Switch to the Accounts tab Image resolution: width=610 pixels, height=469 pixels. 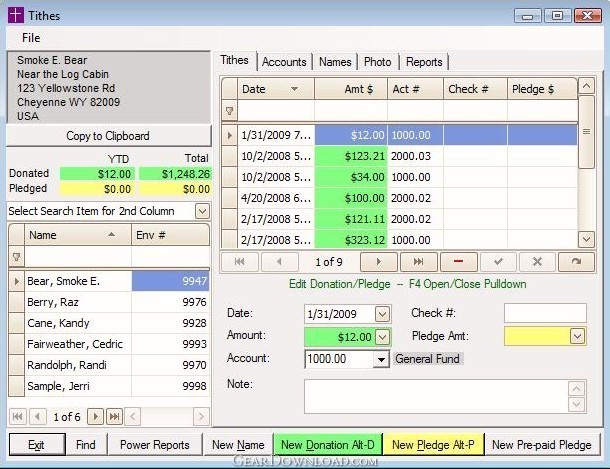(x=284, y=62)
